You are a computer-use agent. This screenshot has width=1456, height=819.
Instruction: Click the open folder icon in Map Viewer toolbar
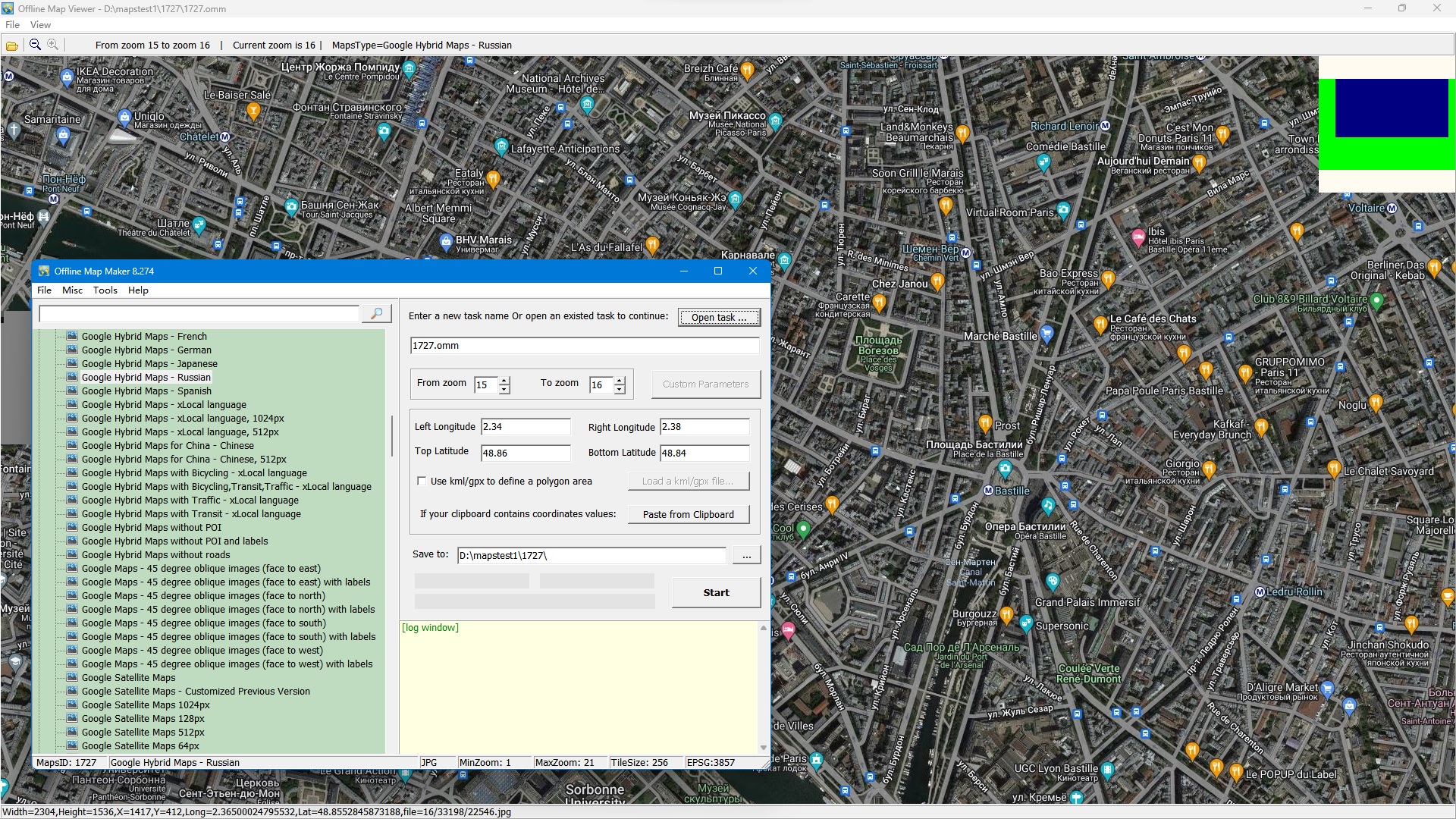coord(12,45)
